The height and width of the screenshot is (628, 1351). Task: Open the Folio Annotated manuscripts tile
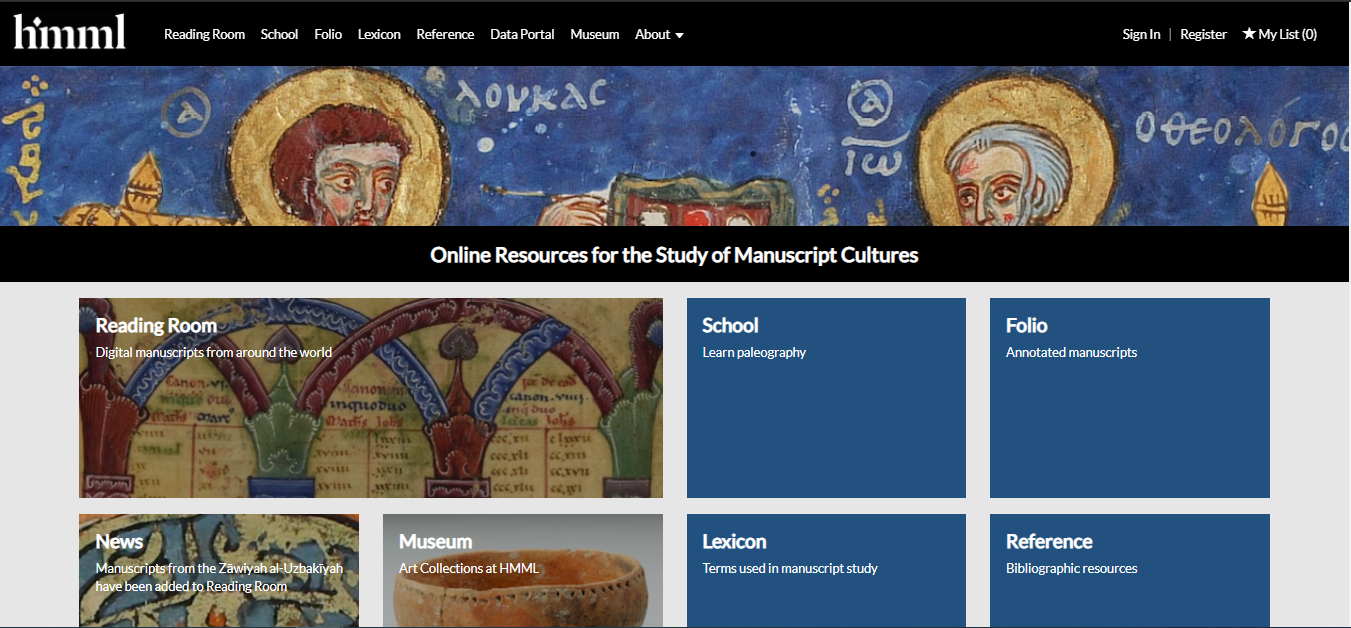click(1130, 398)
